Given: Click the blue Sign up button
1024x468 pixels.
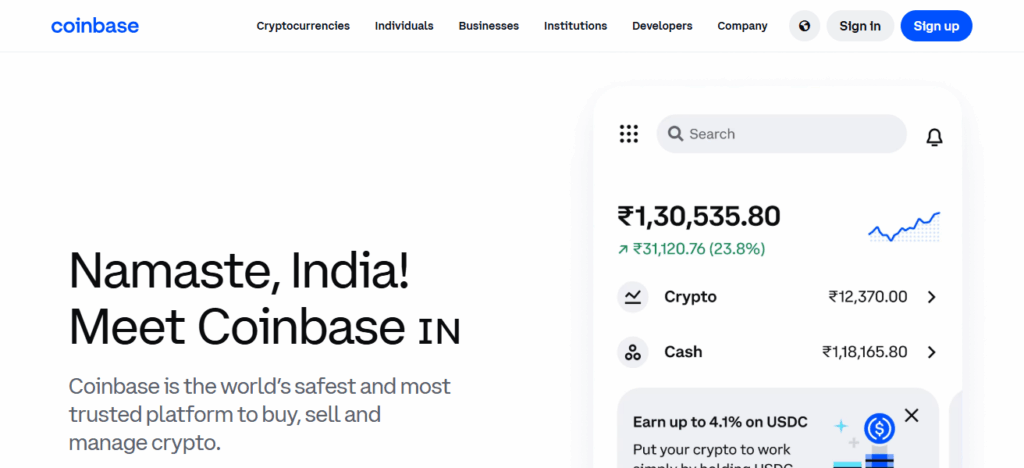Looking at the screenshot, I should (936, 26).
